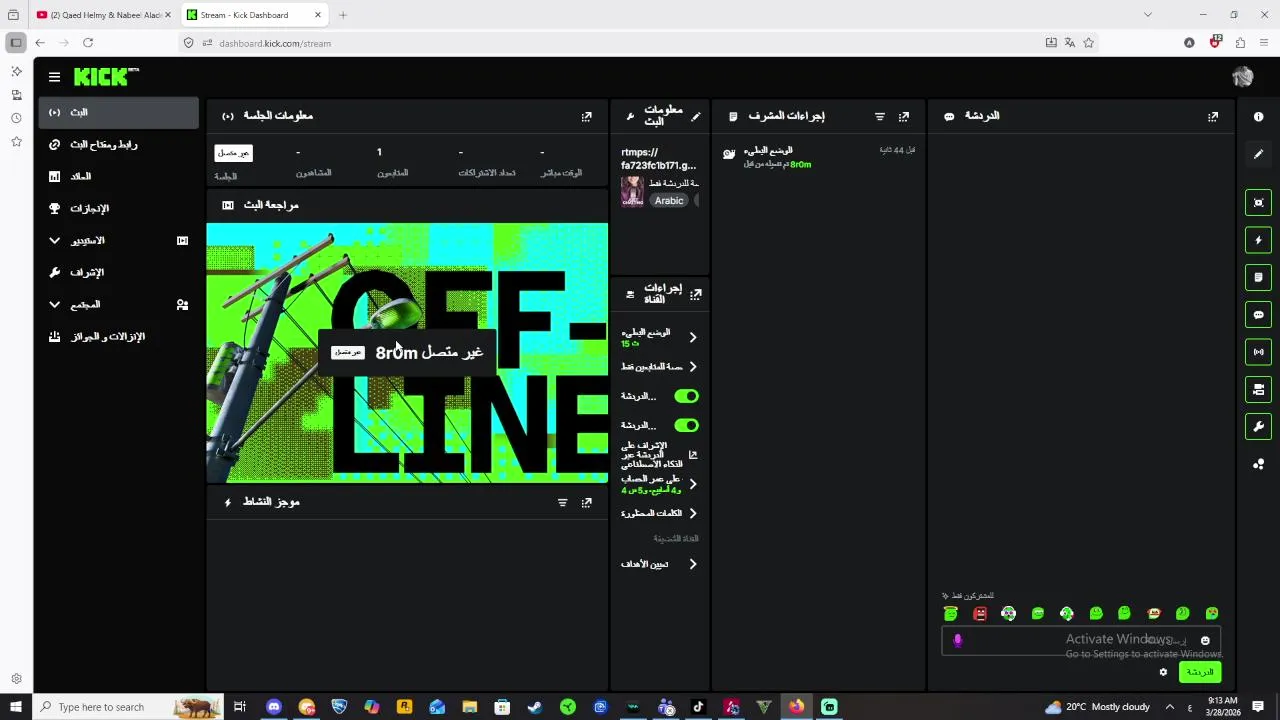Expand الكلمات المحظورة banned words setting

click(x=692, y=513)
